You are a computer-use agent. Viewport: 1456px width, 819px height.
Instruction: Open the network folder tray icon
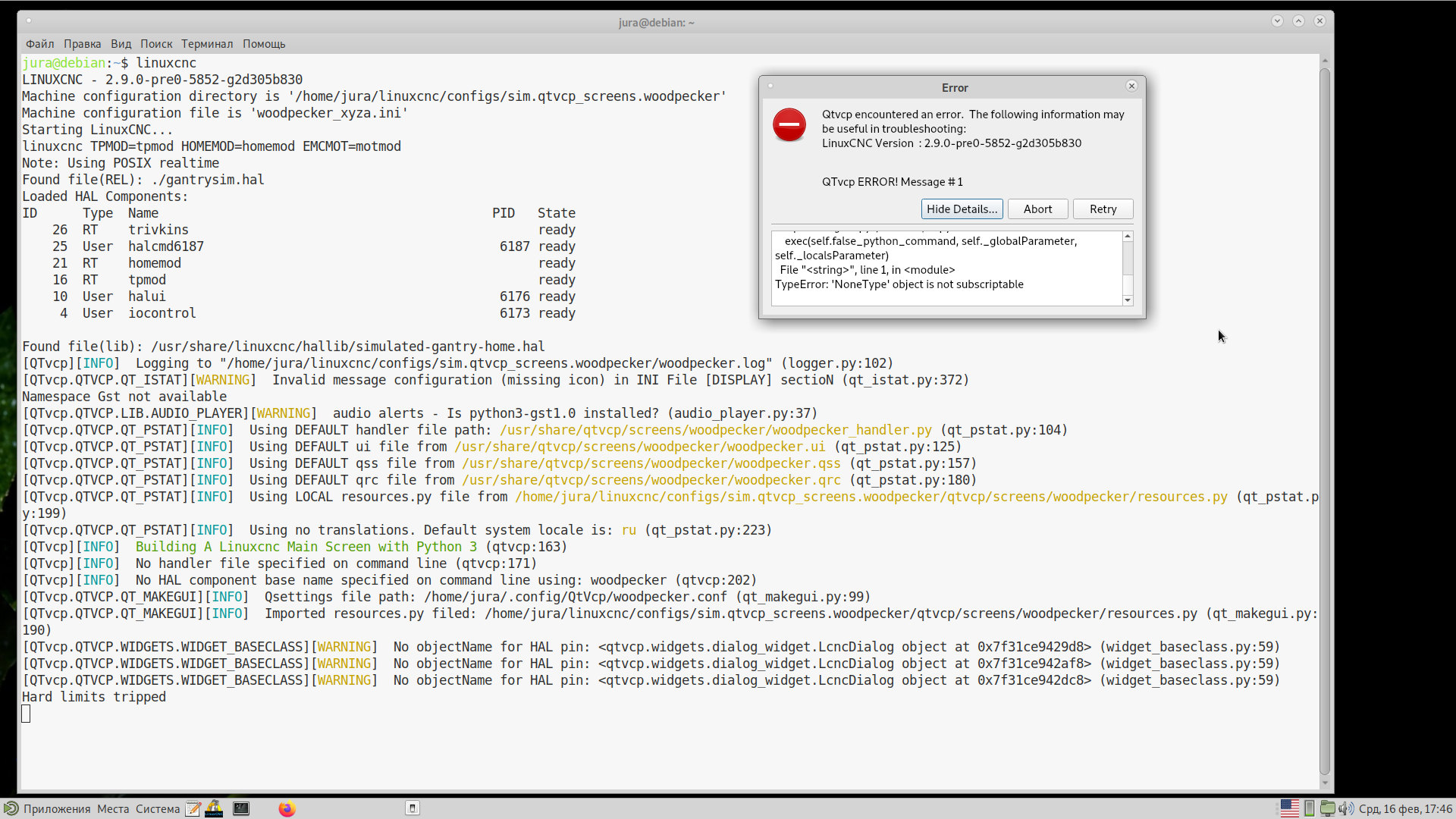[x=1328, y=809]
